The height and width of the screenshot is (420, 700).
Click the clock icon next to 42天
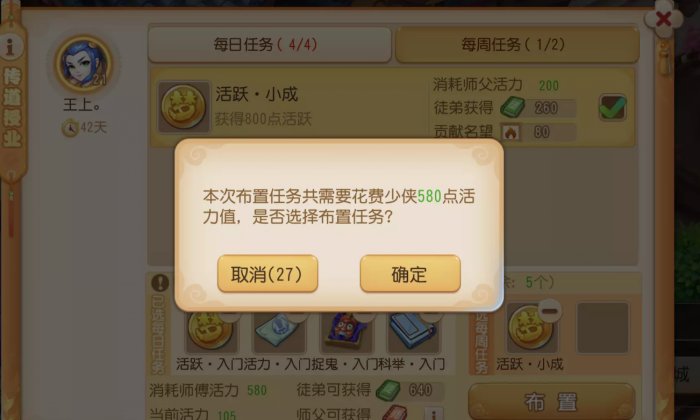(70, 128)
